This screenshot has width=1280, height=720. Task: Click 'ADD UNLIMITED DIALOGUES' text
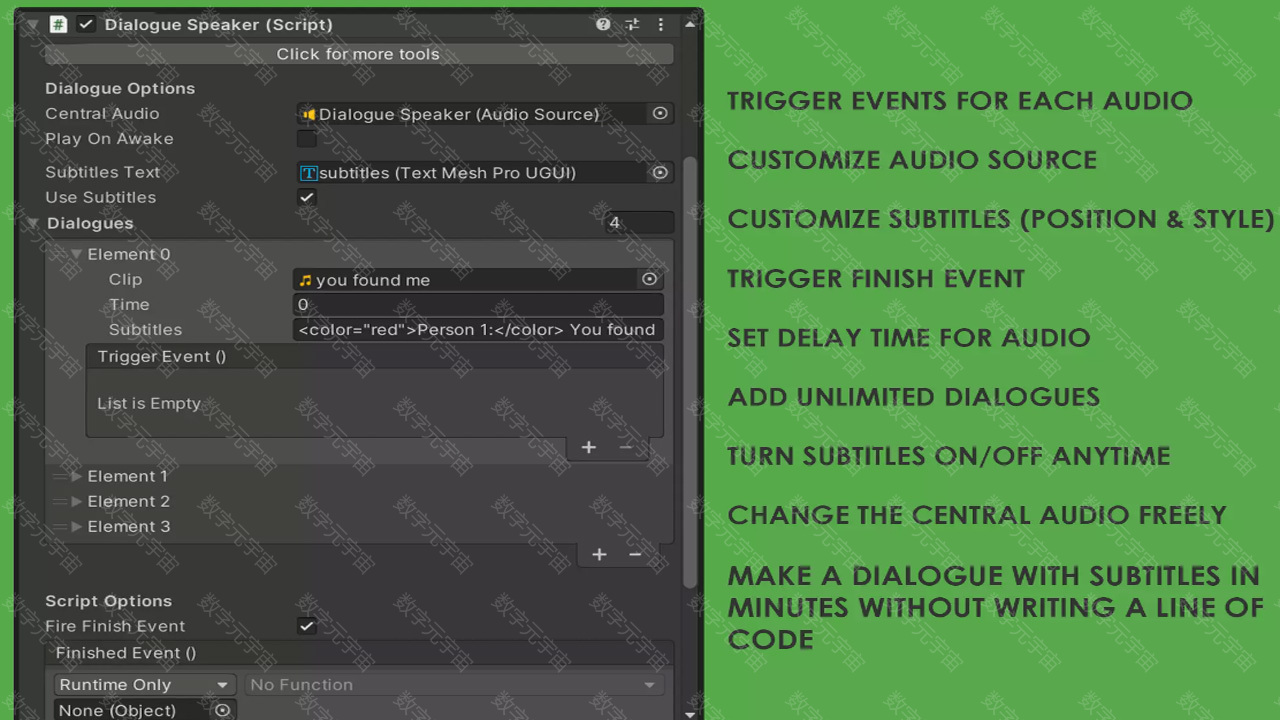[914, 396]
